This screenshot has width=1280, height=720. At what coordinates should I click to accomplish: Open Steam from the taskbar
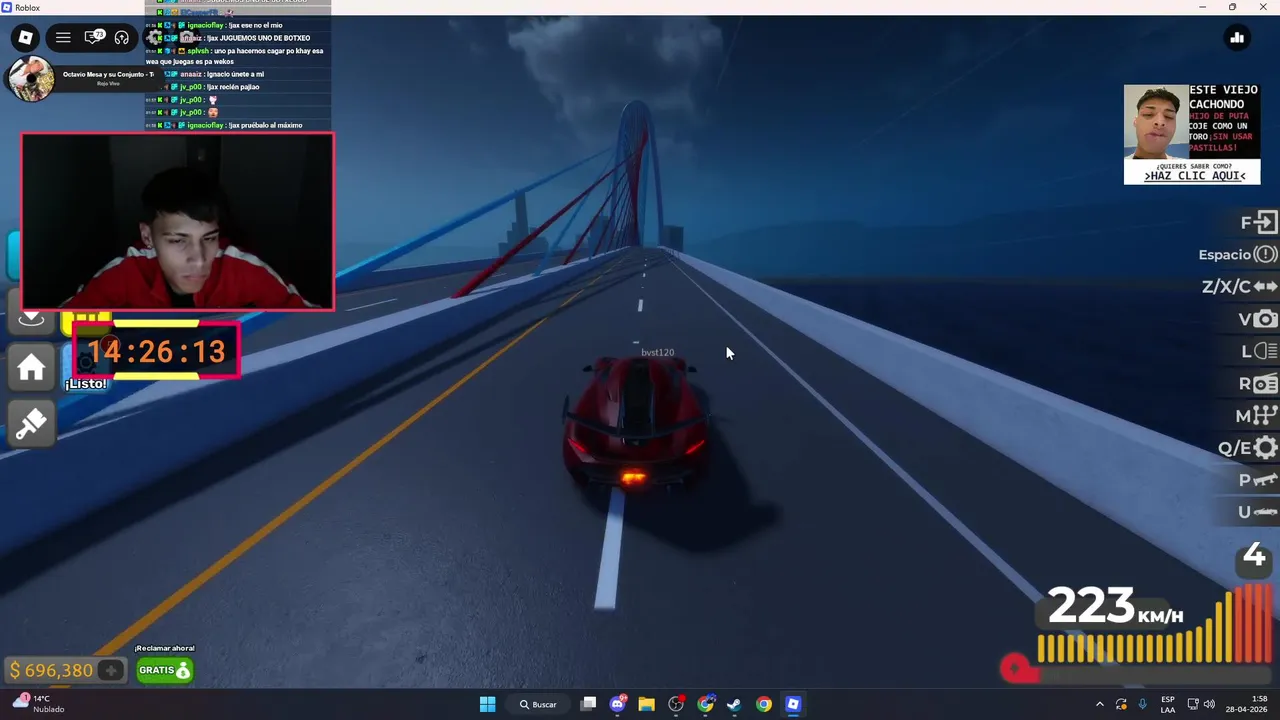tap(734, 704)
